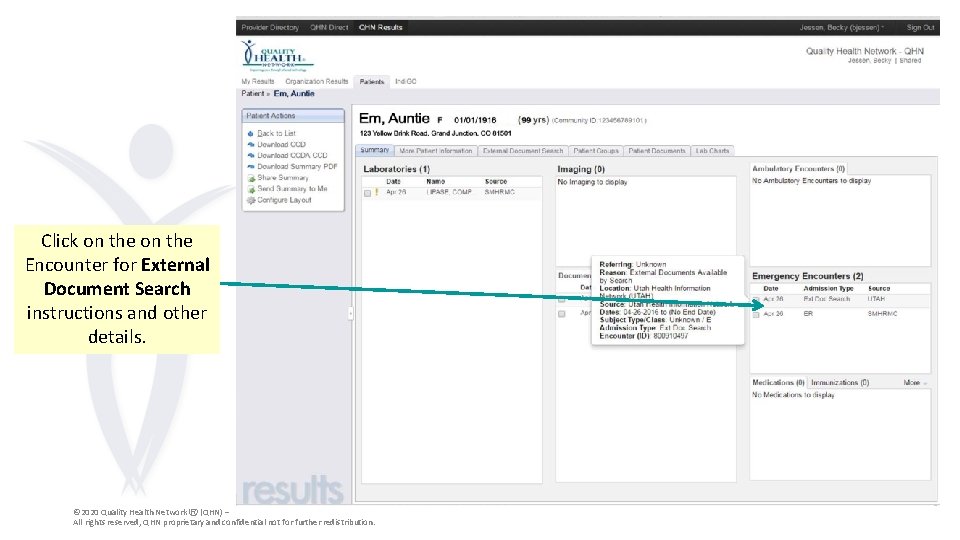Open More Patient Information tab
The width and height of the screenshot is (960, 540).
(x=435, y=151)
